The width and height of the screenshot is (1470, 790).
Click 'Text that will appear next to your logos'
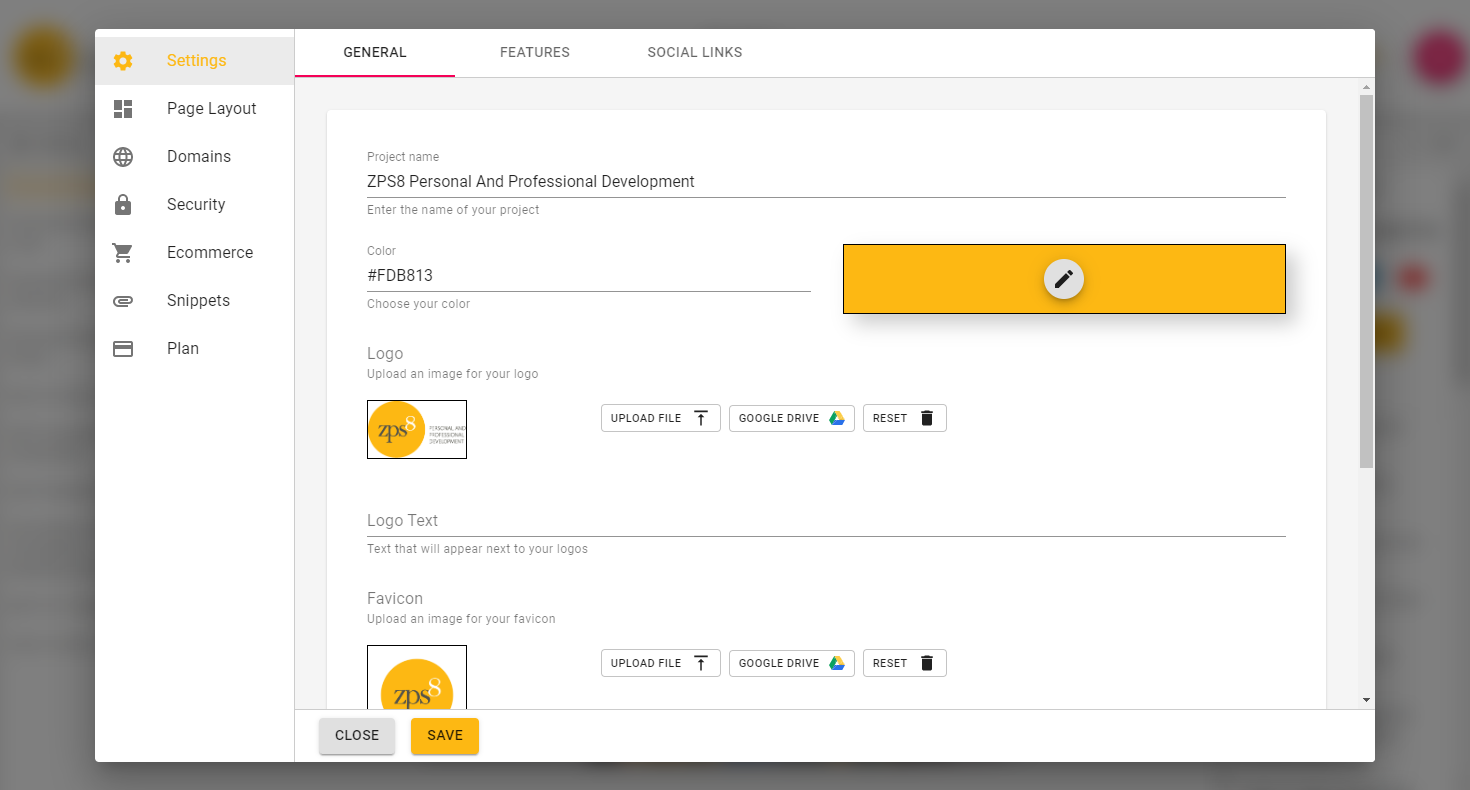point(477,549)
